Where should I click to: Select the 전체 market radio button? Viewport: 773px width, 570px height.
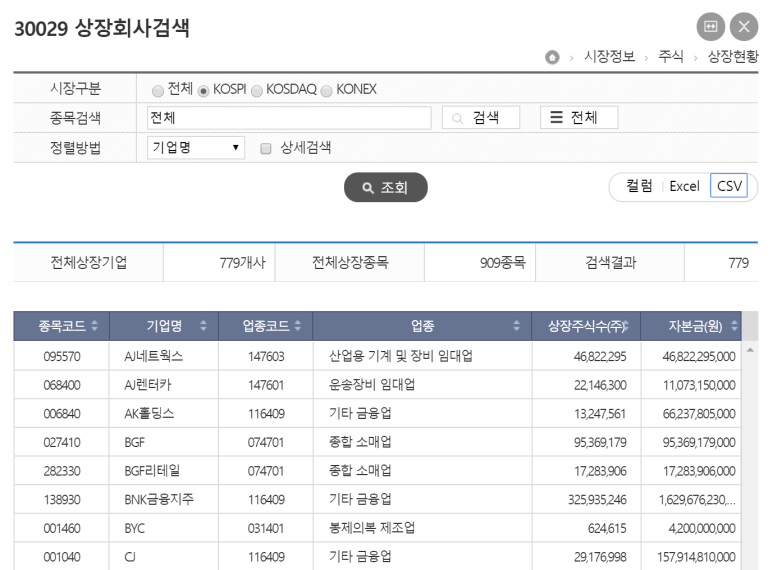pos(158,91)
